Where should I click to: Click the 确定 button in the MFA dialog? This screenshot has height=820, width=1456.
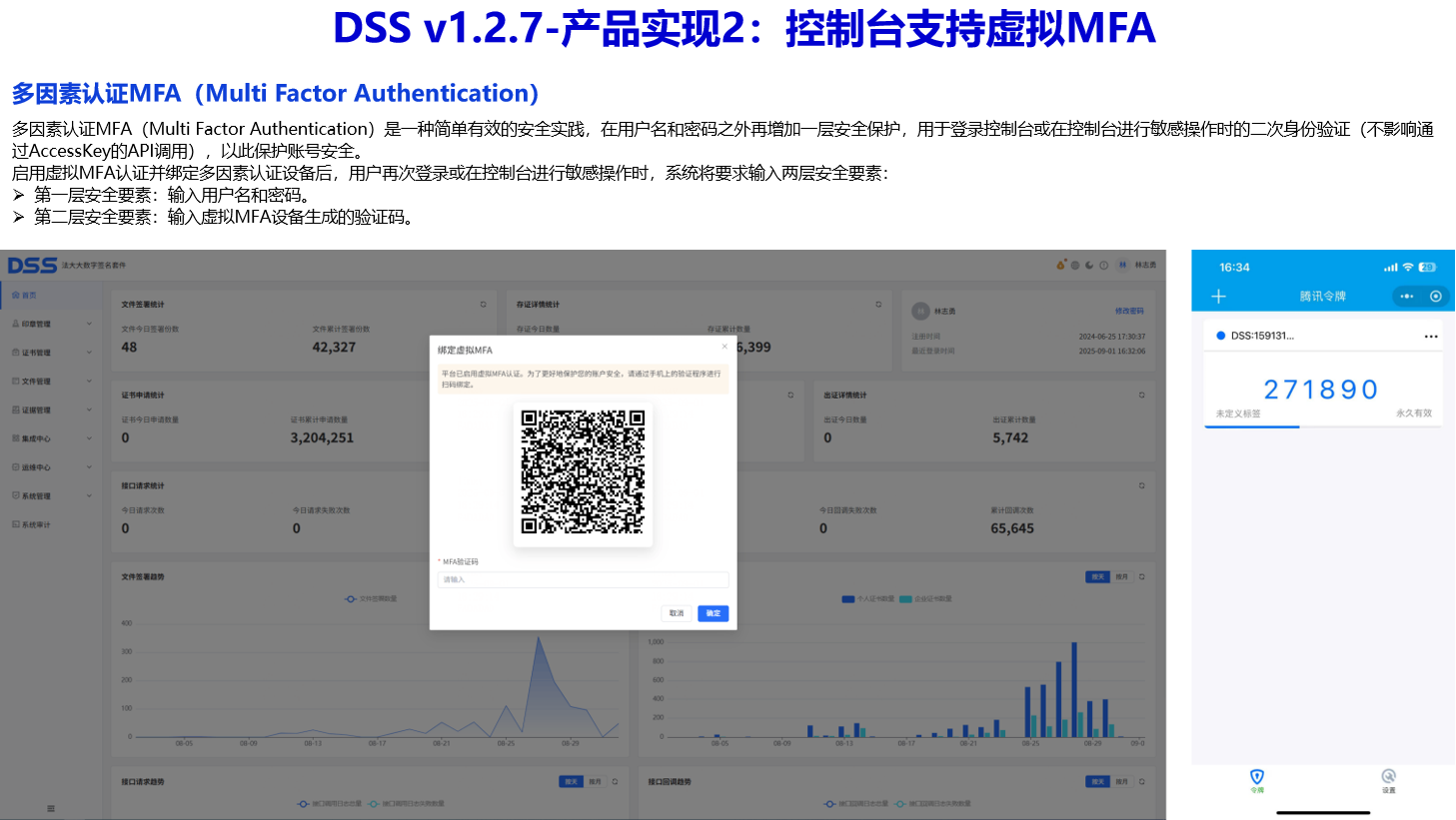(714, 613)
